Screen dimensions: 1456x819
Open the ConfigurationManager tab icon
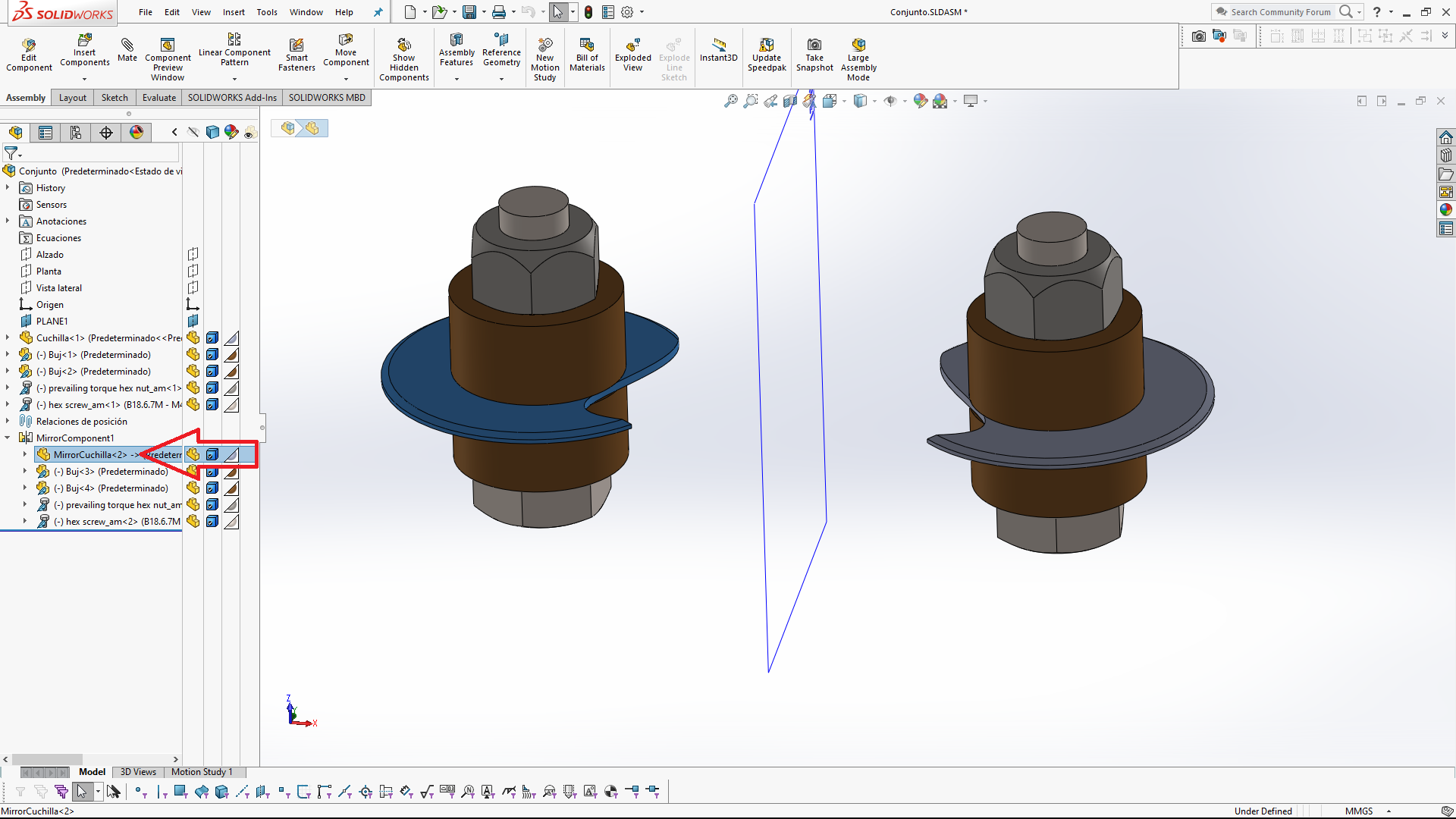pyautogui.click(x=76, y=133)
